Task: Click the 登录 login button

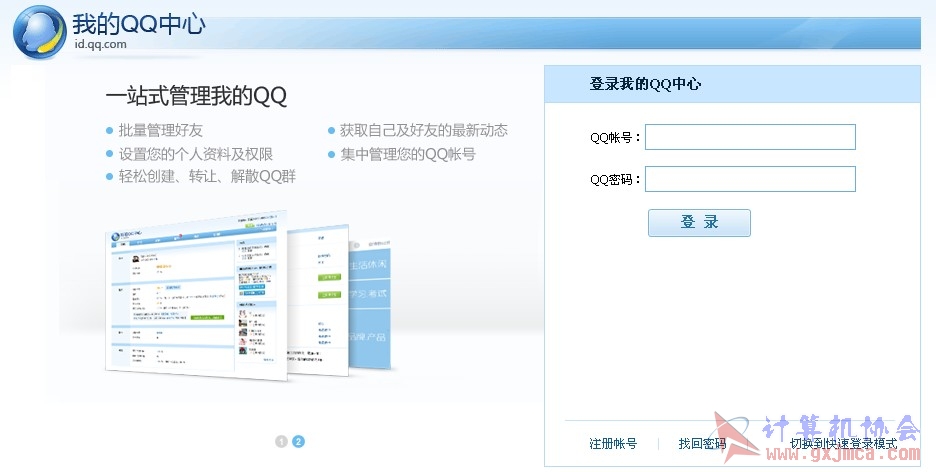Action: [x=699, y=223]
